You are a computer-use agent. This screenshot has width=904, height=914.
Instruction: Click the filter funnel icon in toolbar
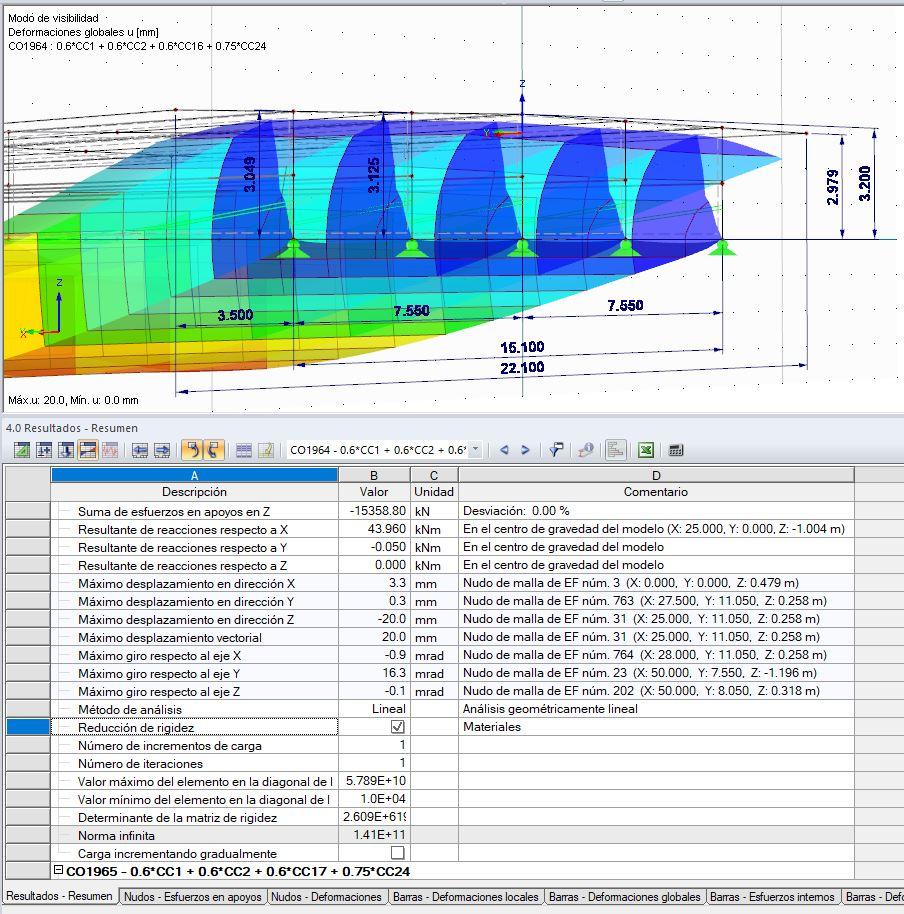click(x=556, y=450)
